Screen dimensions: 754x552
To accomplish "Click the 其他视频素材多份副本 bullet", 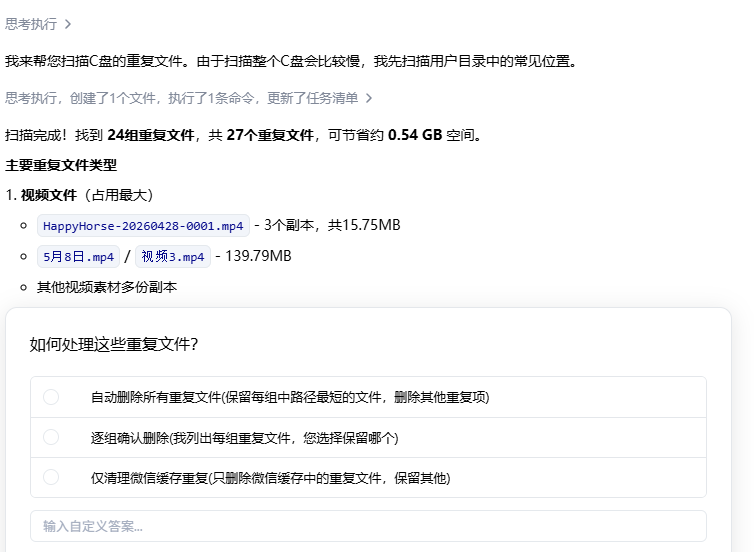I will click(107, 287).
